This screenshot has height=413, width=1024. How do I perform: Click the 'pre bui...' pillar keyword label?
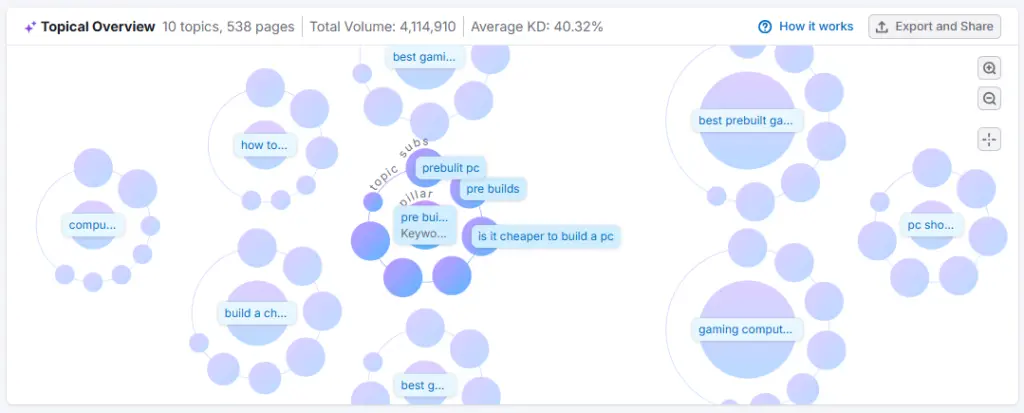(x=424, y=217)
